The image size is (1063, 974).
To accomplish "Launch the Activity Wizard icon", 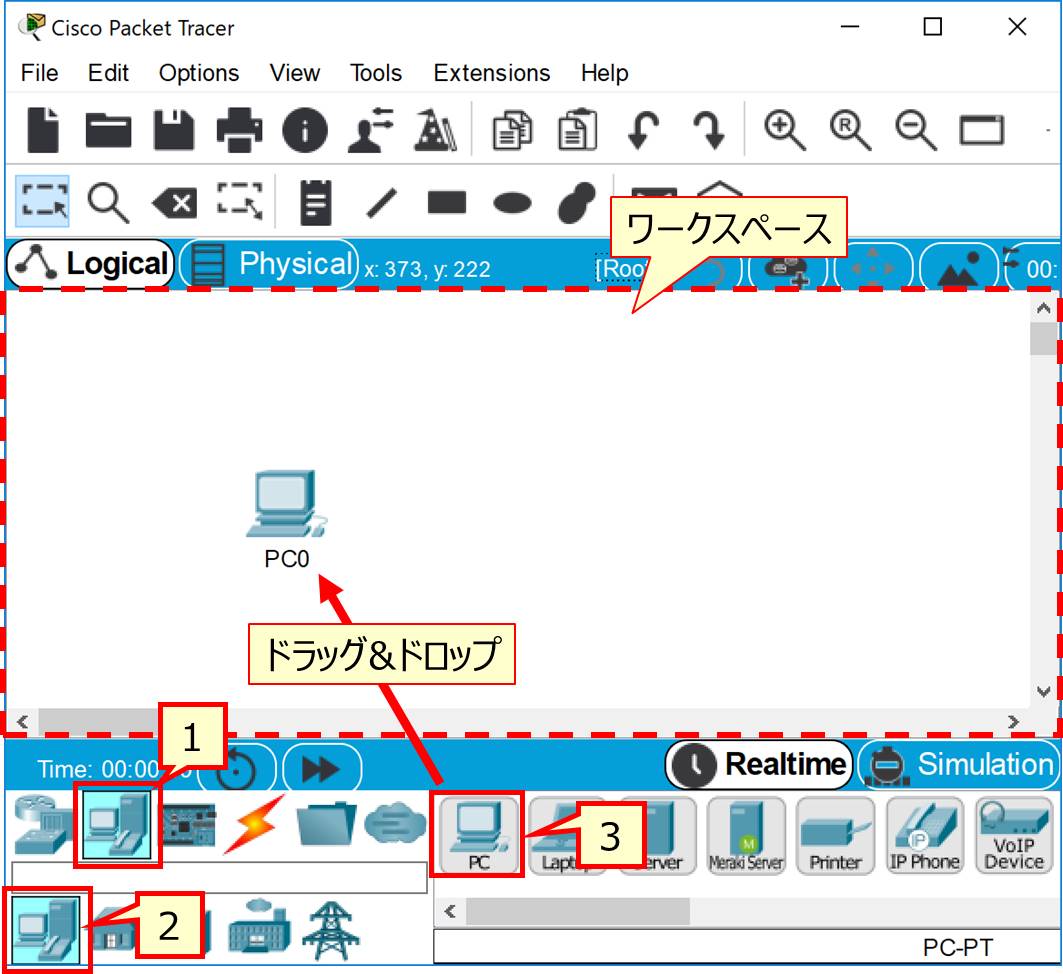I will click(x=435, y=129).
